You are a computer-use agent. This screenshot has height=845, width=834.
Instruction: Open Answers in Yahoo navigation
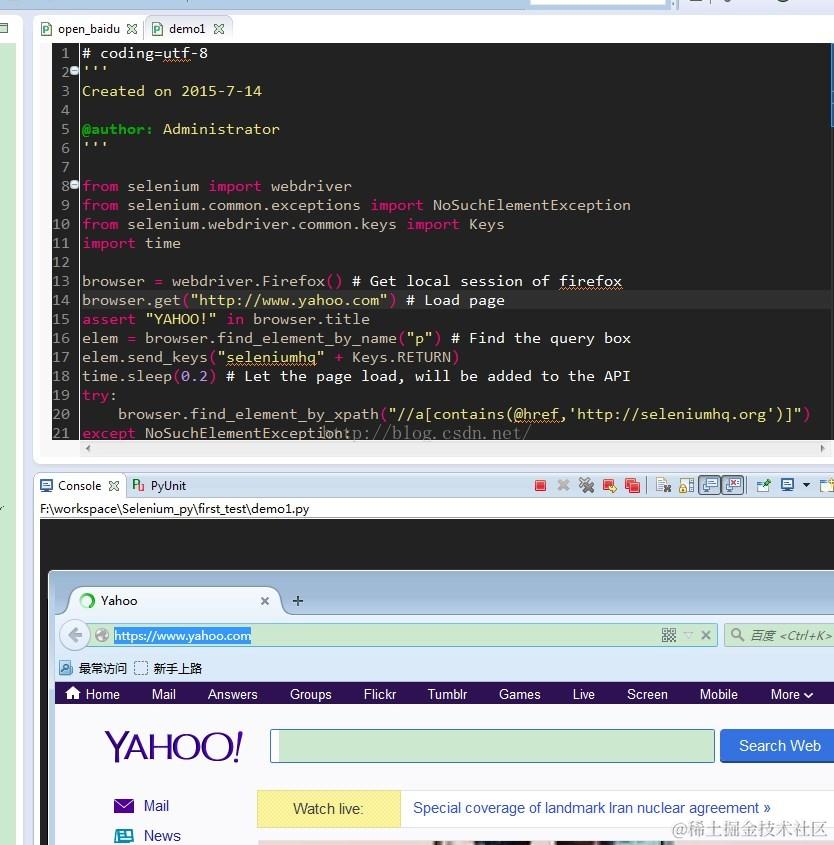(233, 694)
